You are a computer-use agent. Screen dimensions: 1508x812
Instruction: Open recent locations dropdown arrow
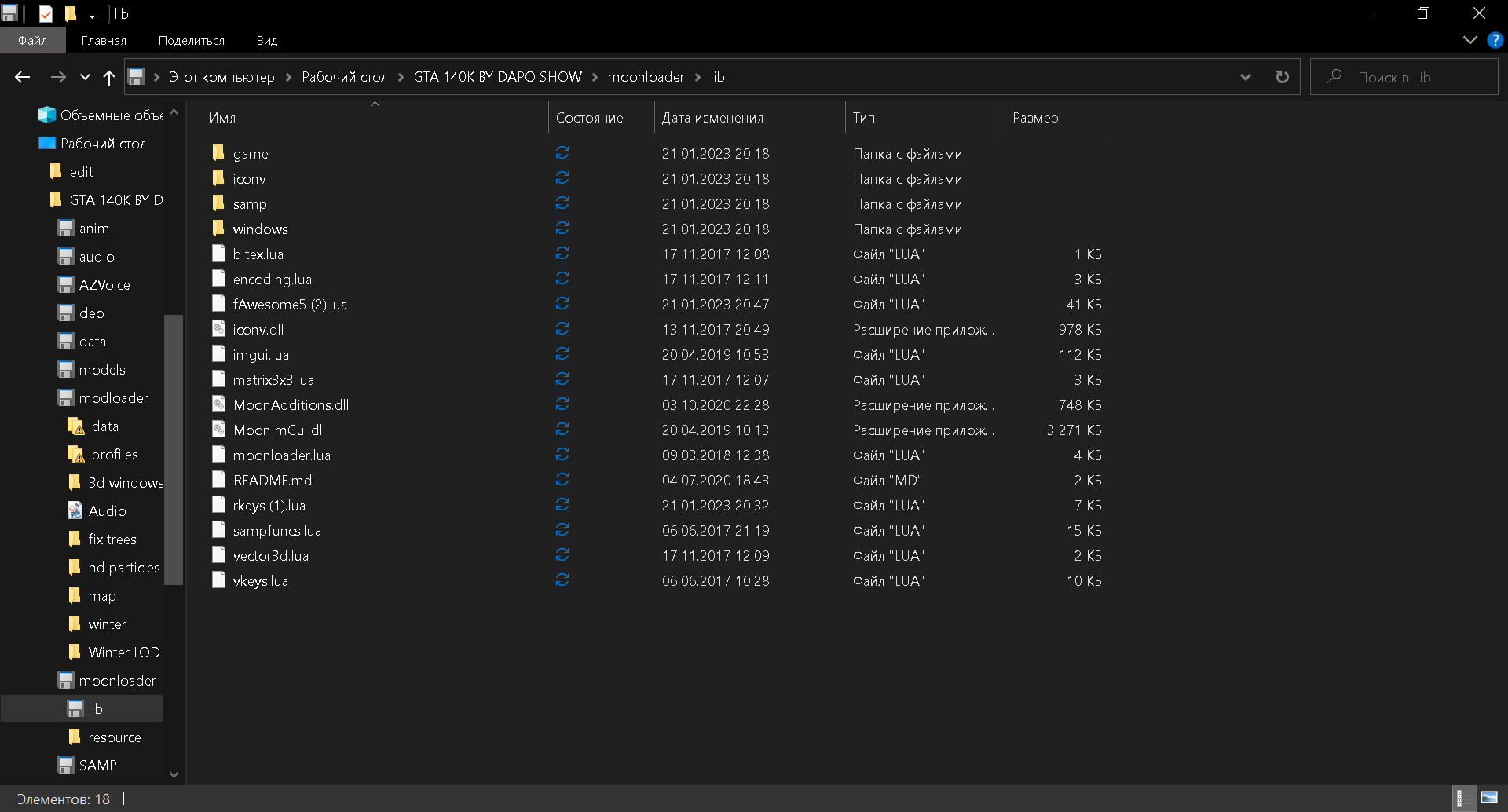[85, 77]
